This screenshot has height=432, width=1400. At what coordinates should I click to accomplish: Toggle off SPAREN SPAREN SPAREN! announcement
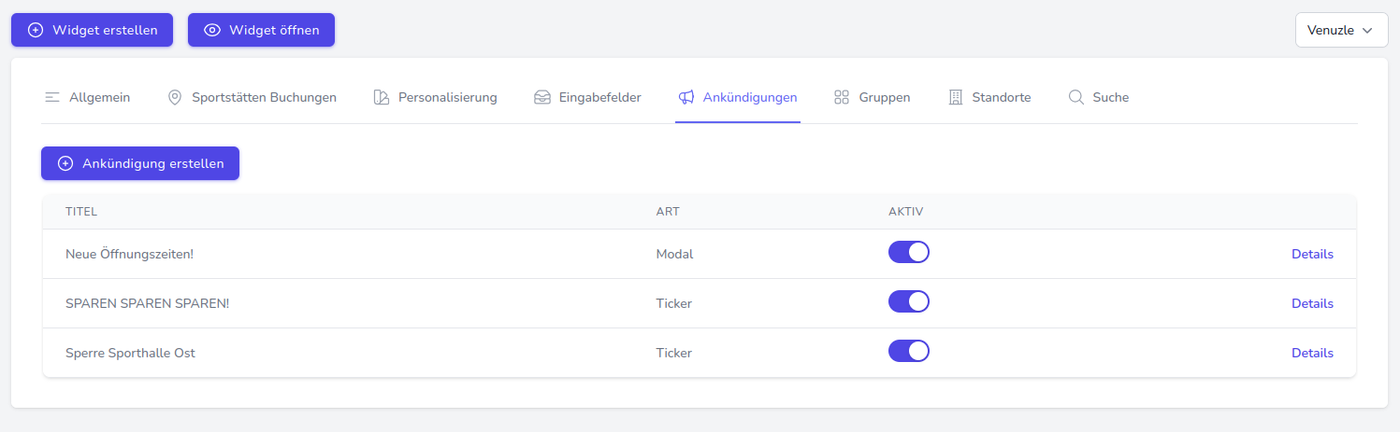909,301
